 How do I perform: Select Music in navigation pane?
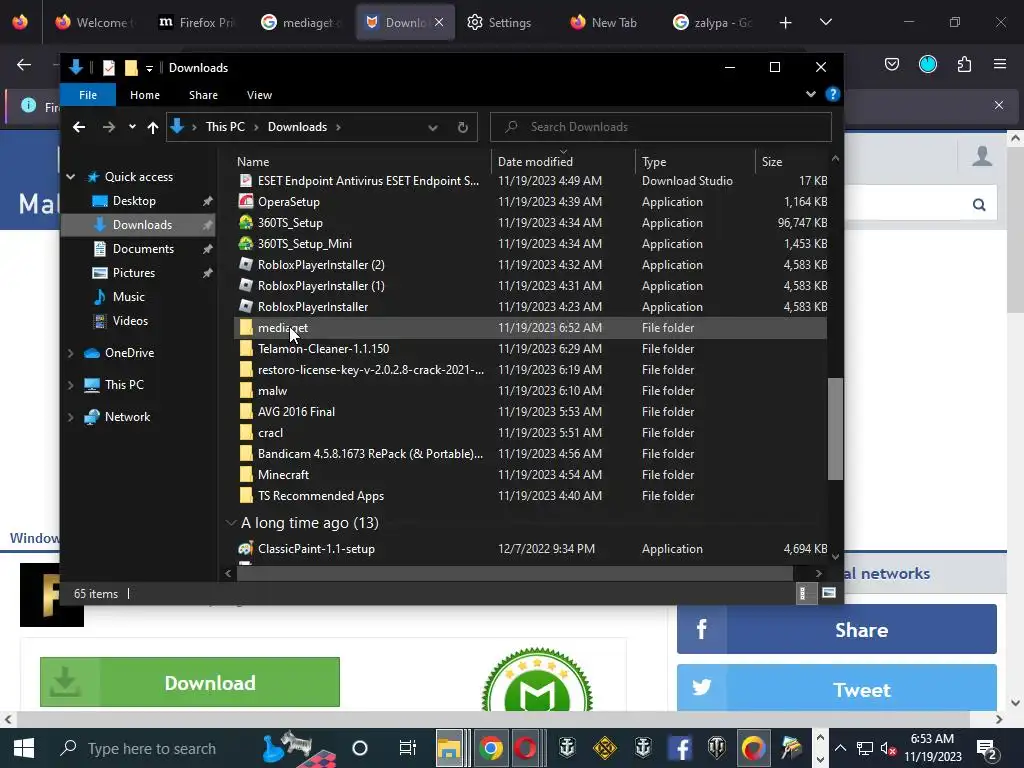(129, 296)
